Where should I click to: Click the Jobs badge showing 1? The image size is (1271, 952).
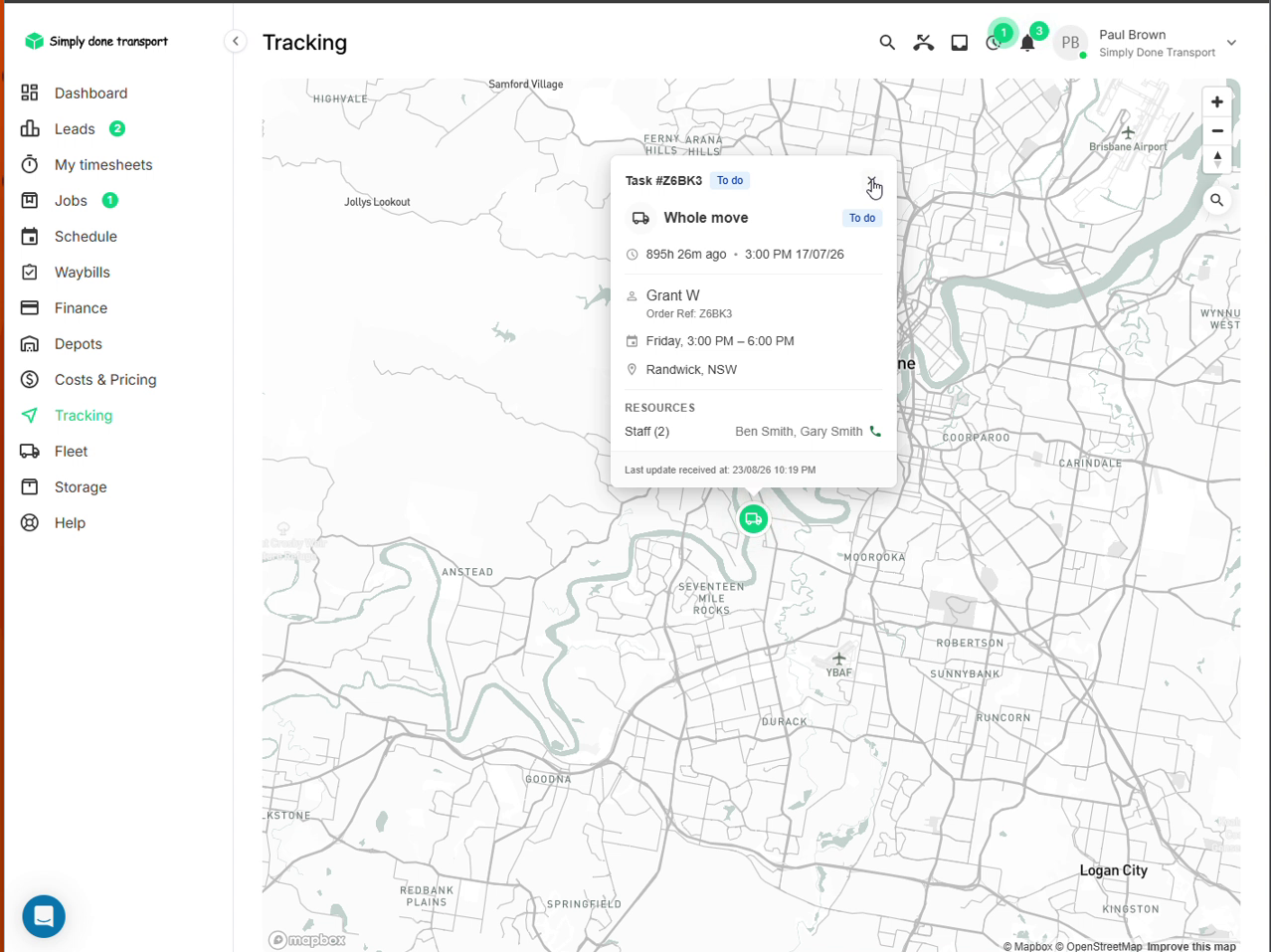tap(110, 201)
